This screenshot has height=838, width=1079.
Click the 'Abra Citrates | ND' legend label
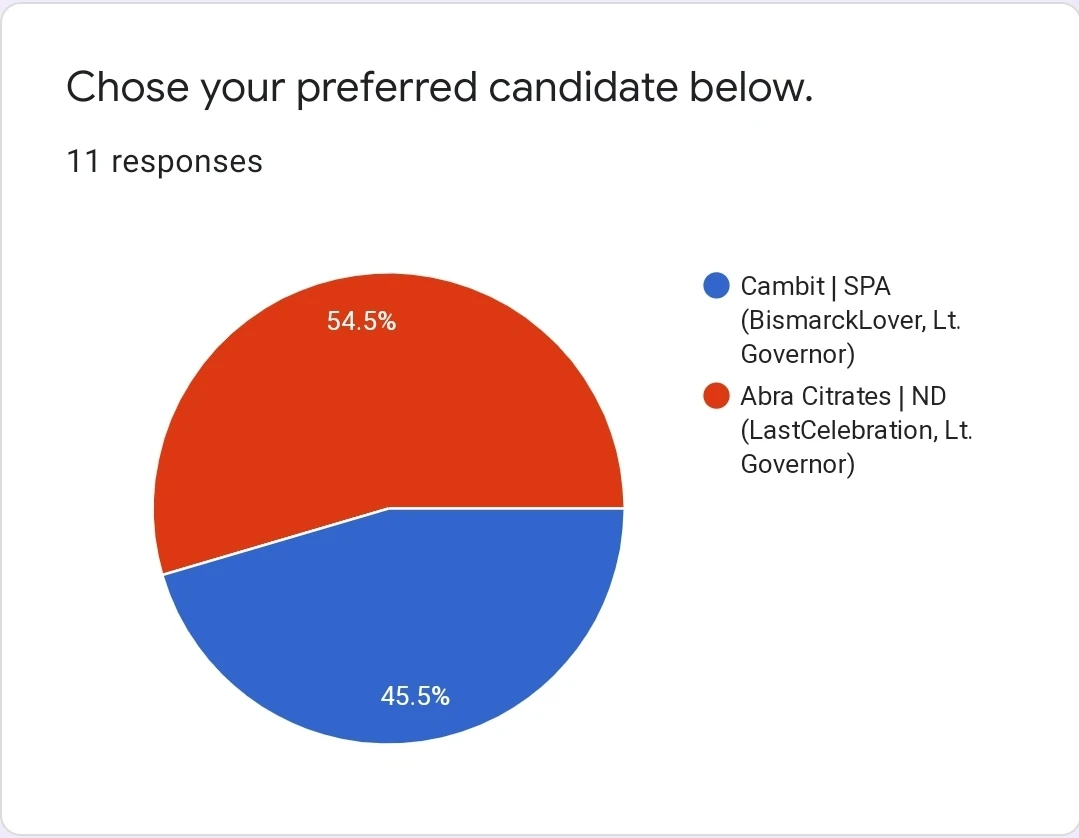click(x=843, y=396)
